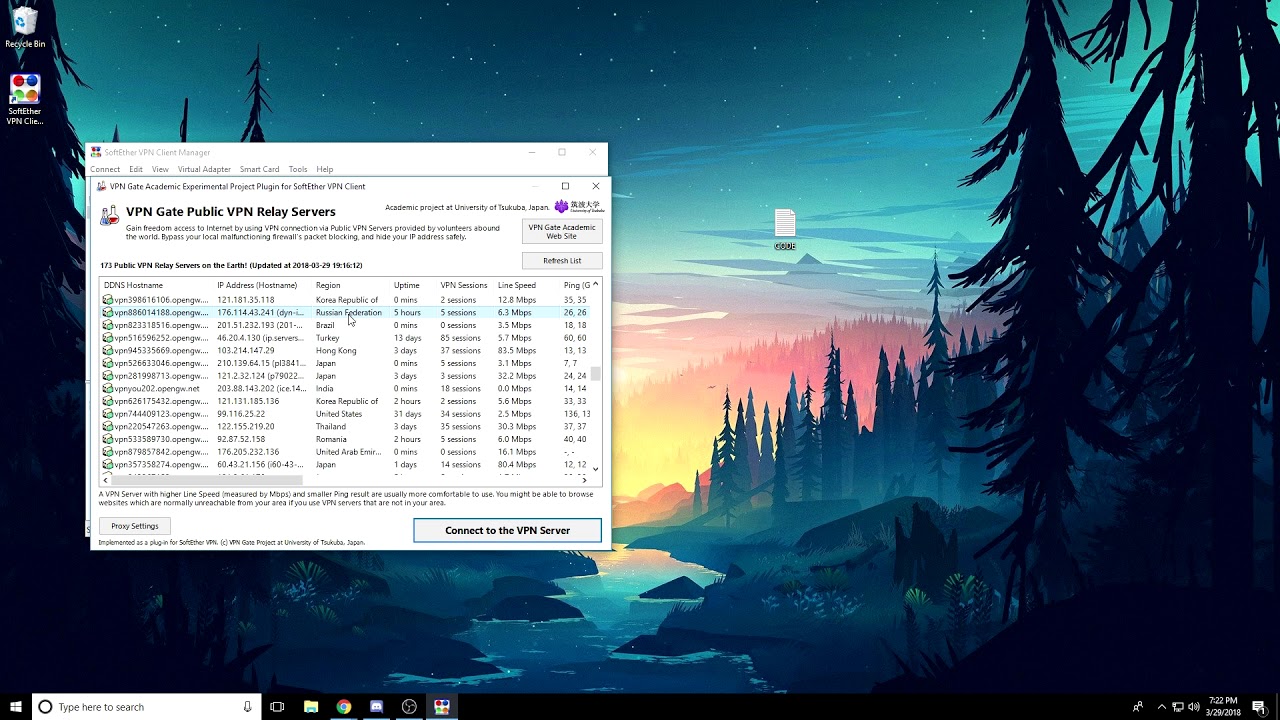This screenshot has width=1280, height=720.
Task: Sort by the Uptime column header
Action: pyautogui.click(x=413, y=285)
